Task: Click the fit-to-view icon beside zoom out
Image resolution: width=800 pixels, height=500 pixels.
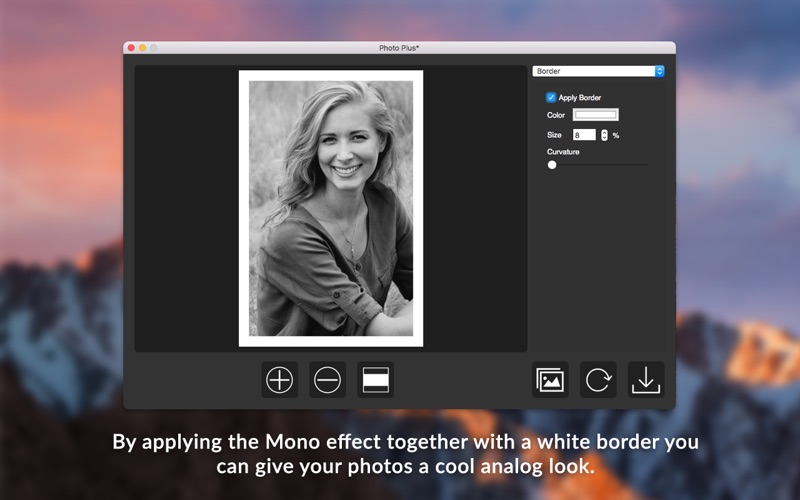Action: [x=375, y=380]
